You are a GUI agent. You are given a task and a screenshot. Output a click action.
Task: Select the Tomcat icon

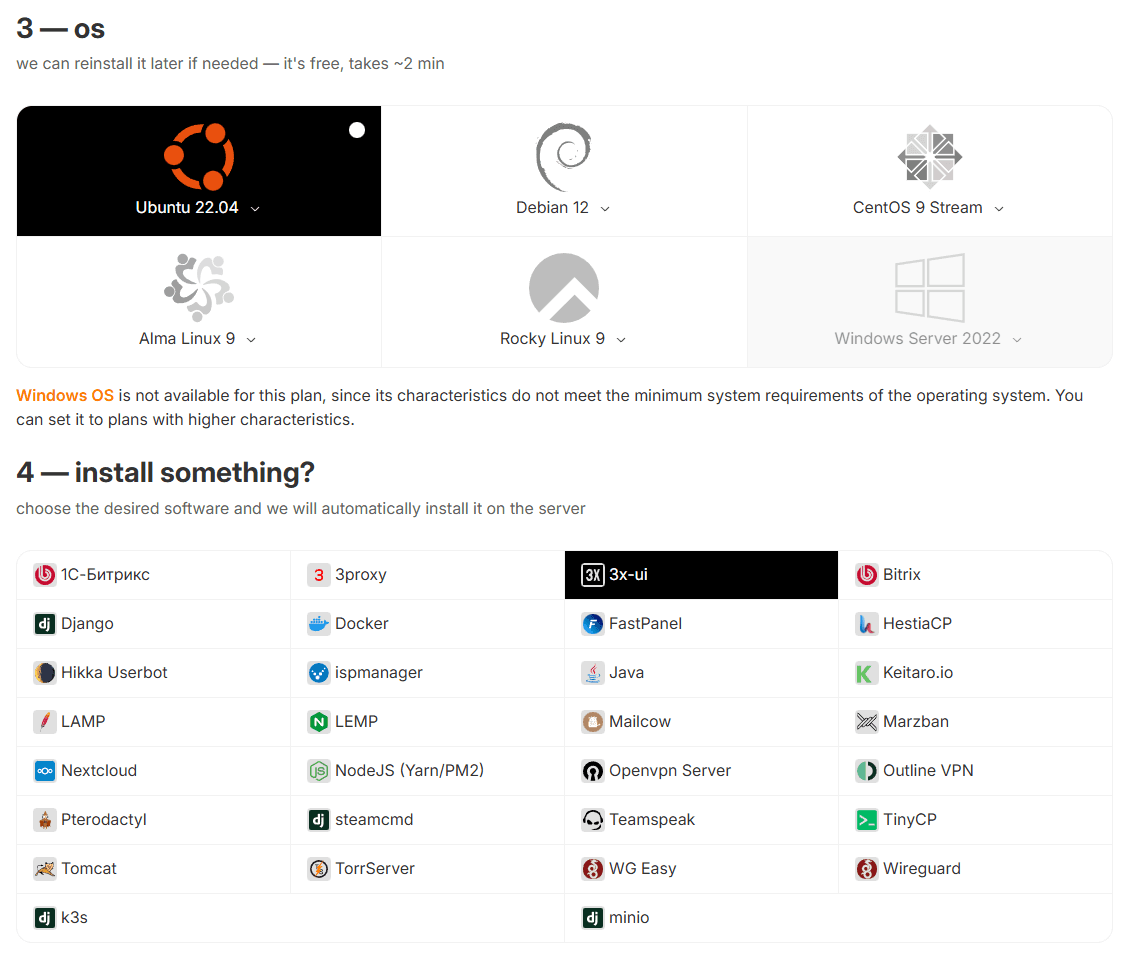coord(44,869)
